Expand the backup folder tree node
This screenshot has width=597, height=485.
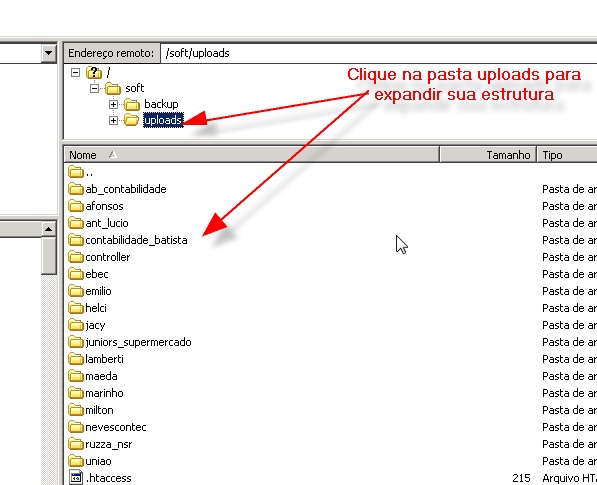pos(113,104)
